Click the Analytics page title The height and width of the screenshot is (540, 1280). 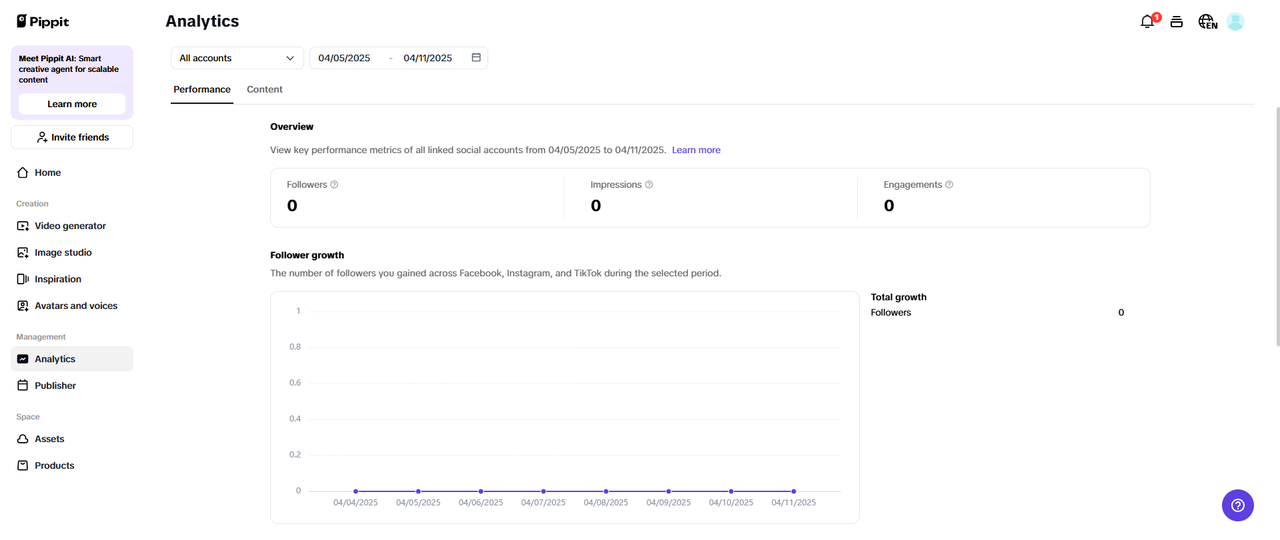click(202, 21)
